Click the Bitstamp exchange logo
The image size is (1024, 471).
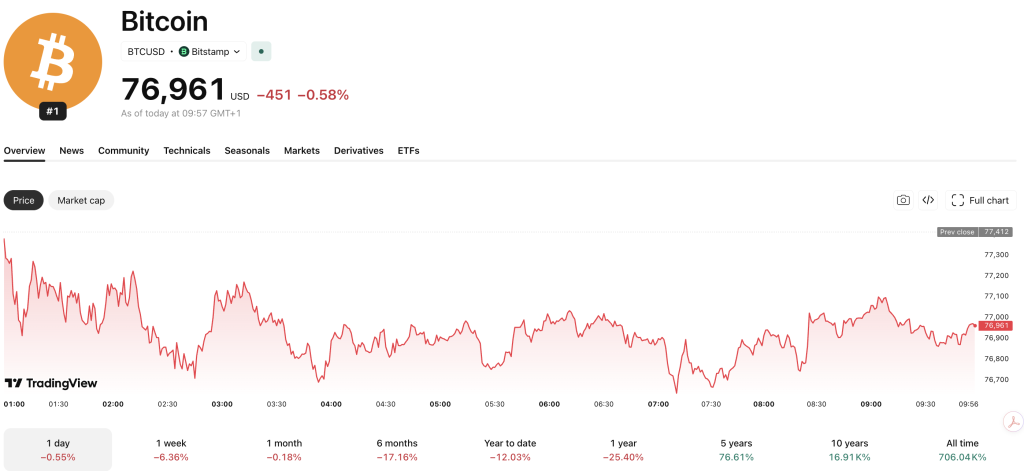(184, 52)
